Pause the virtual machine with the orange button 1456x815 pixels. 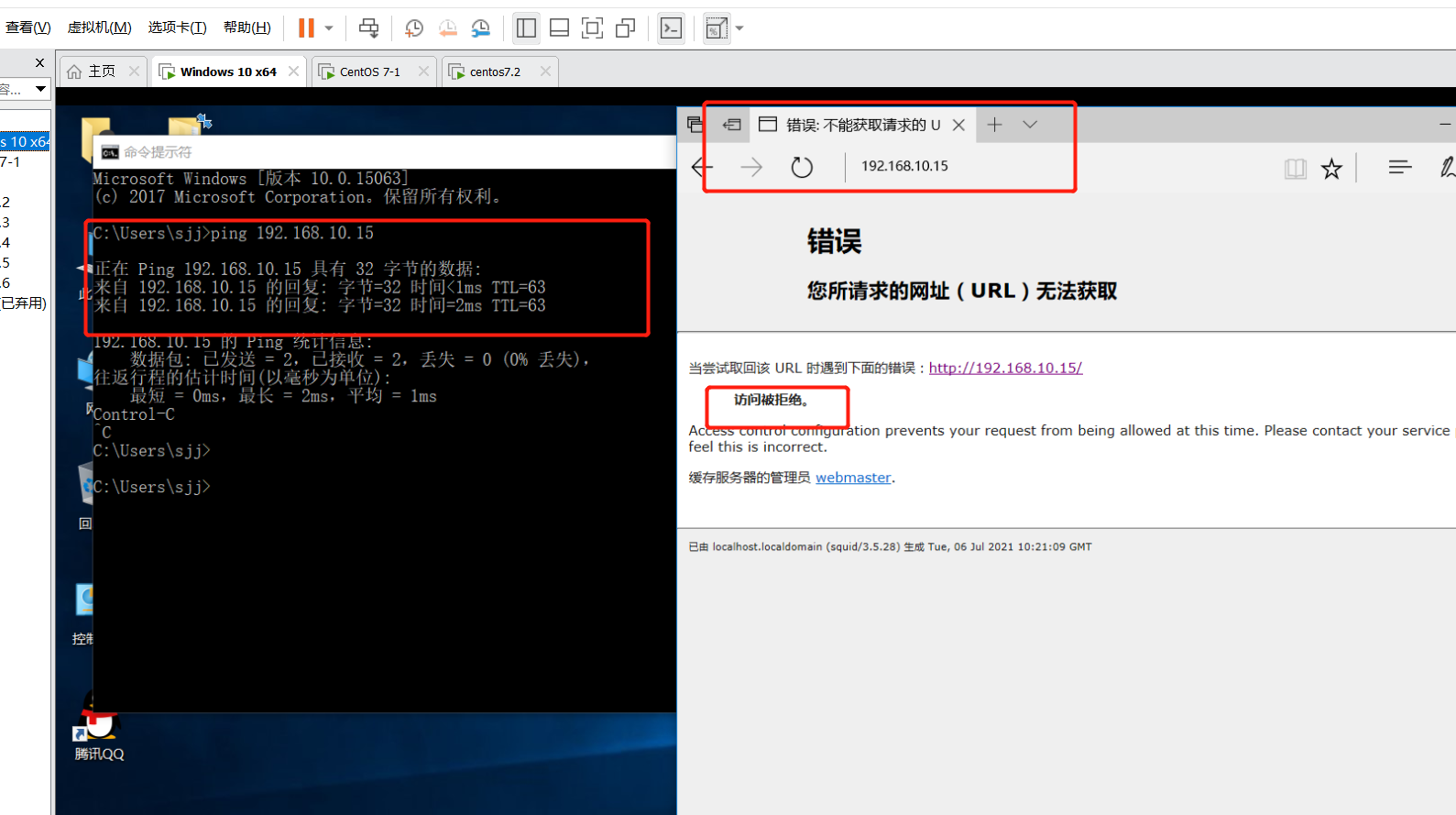coord(306,28)
